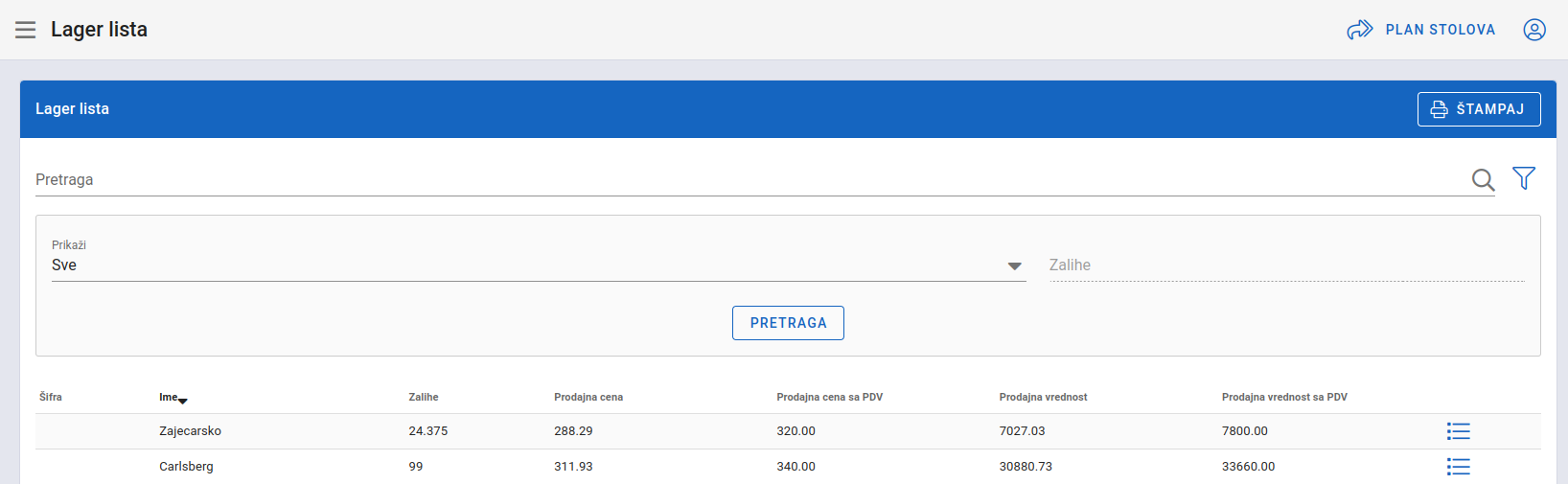Select the Carlsberg row name
1568x484 pixels.
186,467
